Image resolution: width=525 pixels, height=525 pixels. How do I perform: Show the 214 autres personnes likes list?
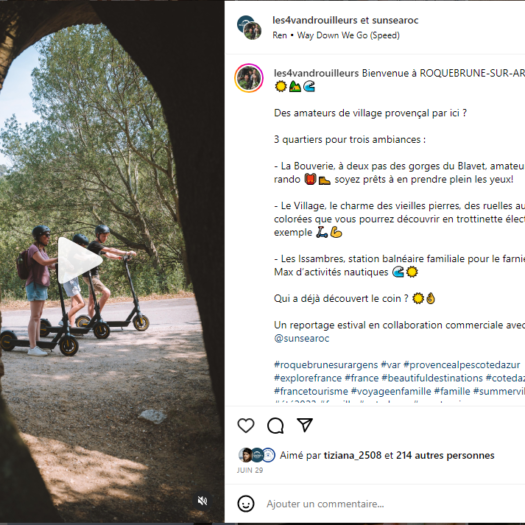click(x=445, y=455)
